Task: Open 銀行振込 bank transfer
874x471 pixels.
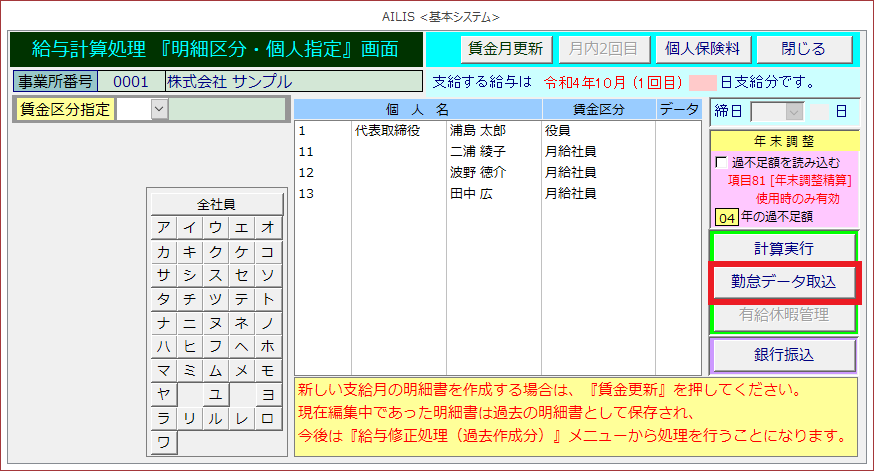Action: (x=783, y=354)
